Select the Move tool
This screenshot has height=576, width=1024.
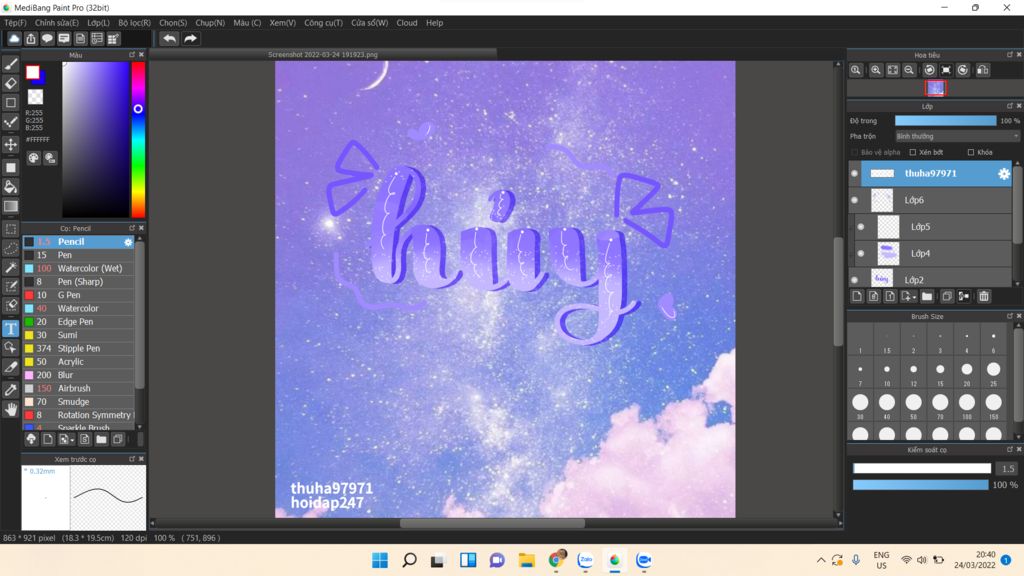coord(10,144)
